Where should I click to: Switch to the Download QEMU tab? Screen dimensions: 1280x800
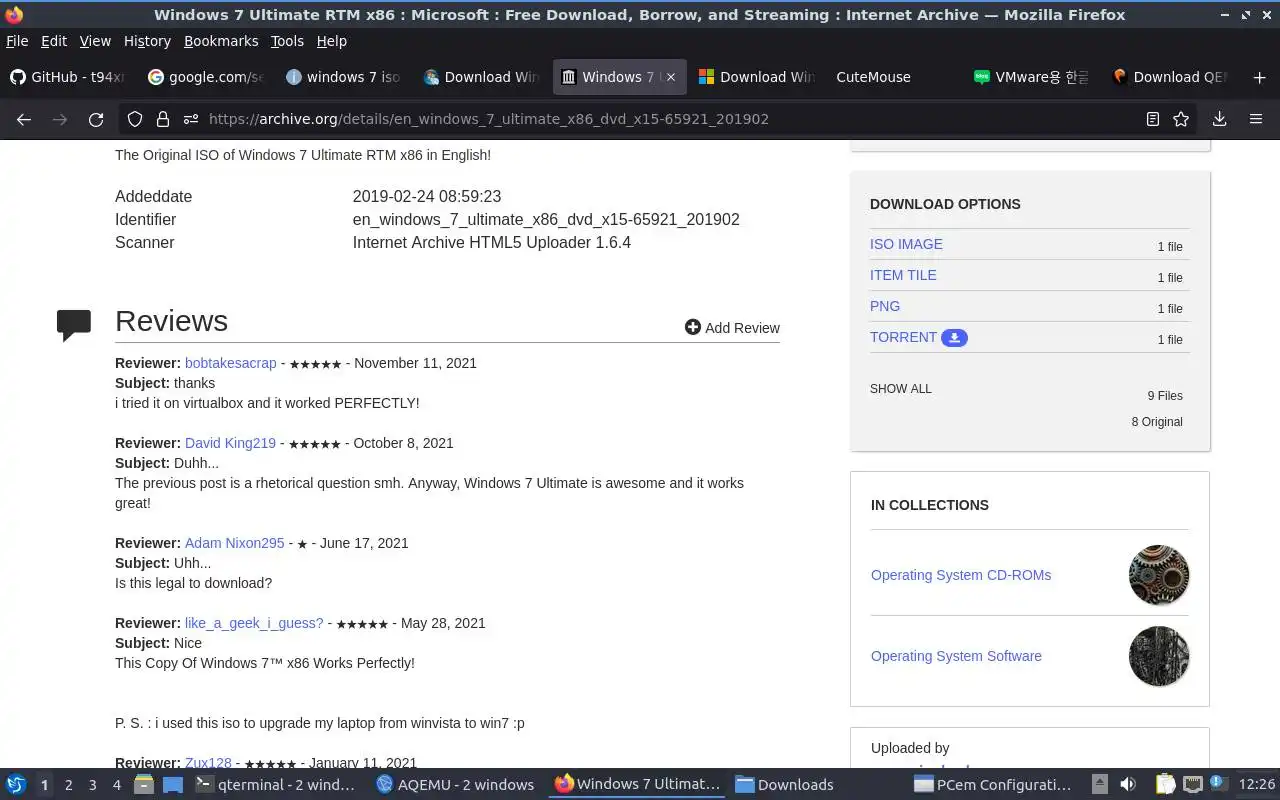1170,77
